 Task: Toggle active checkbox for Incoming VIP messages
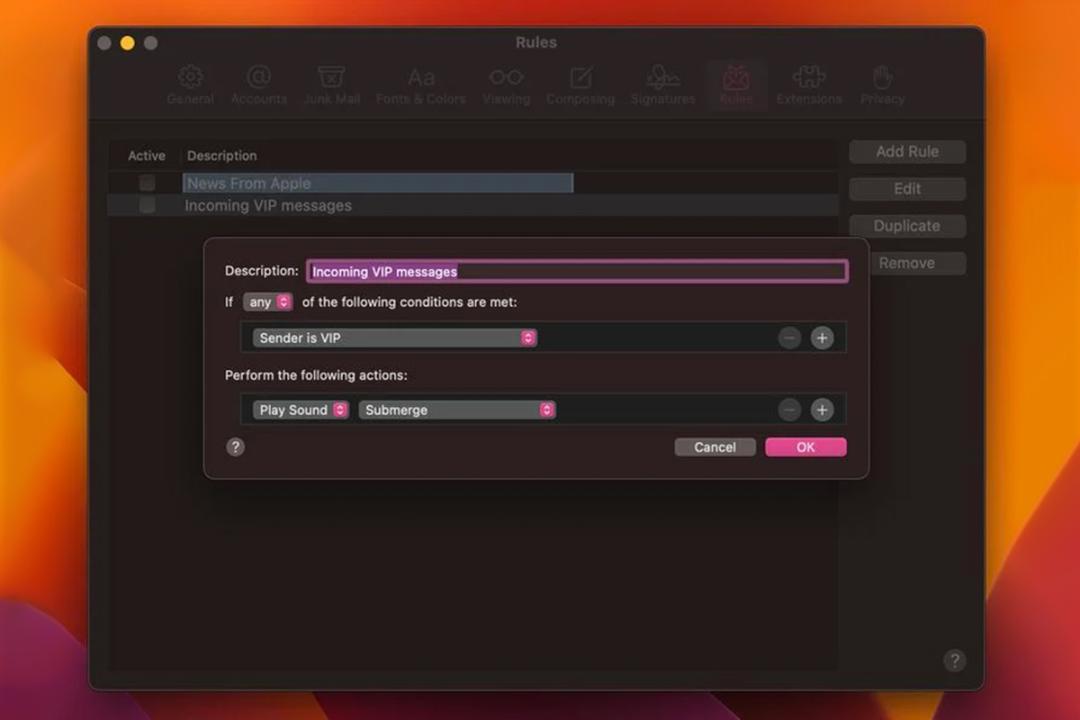[x=147, y=205]
